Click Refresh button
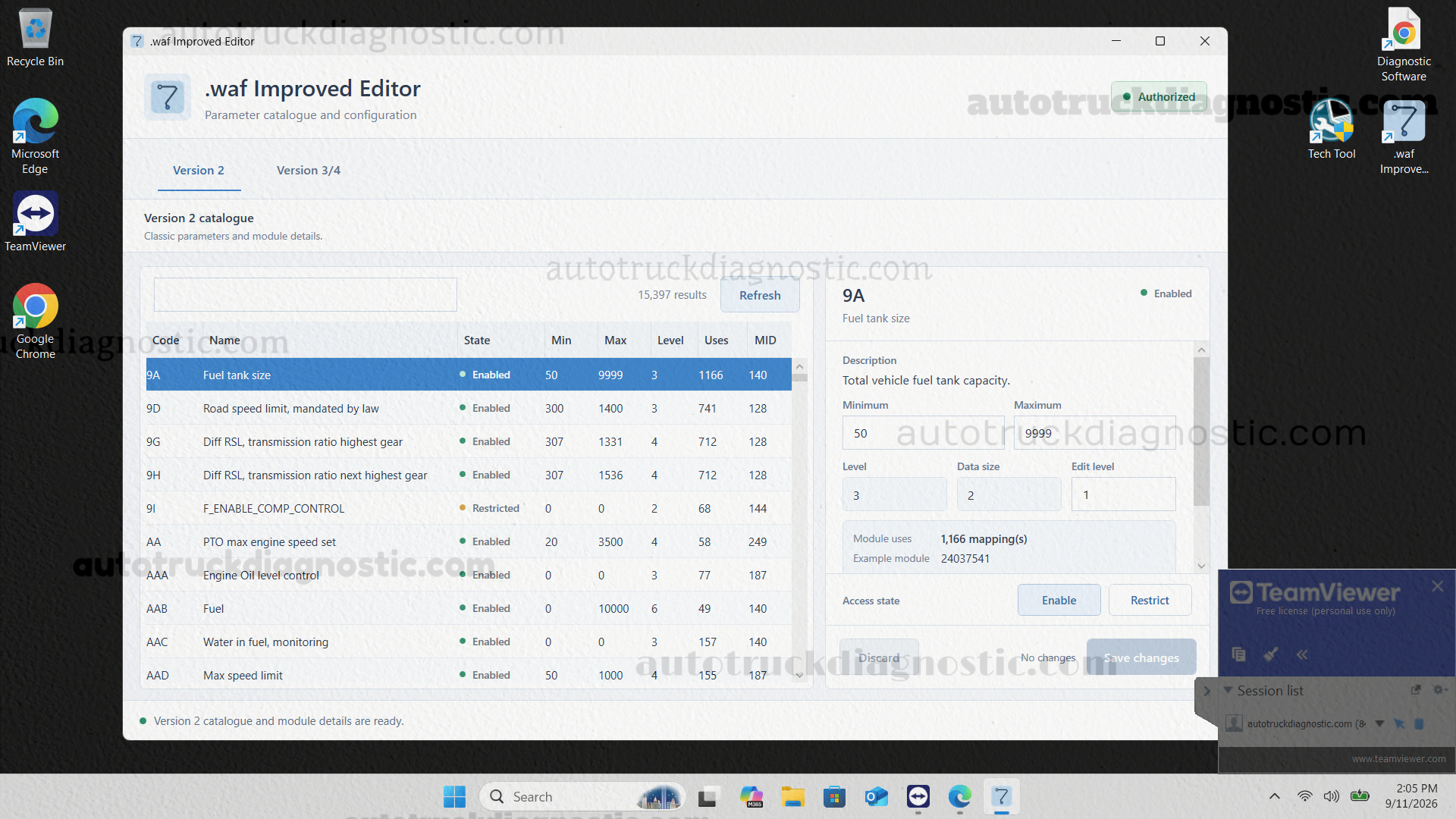Viewport: 1456px width, 819px height. 760,295
